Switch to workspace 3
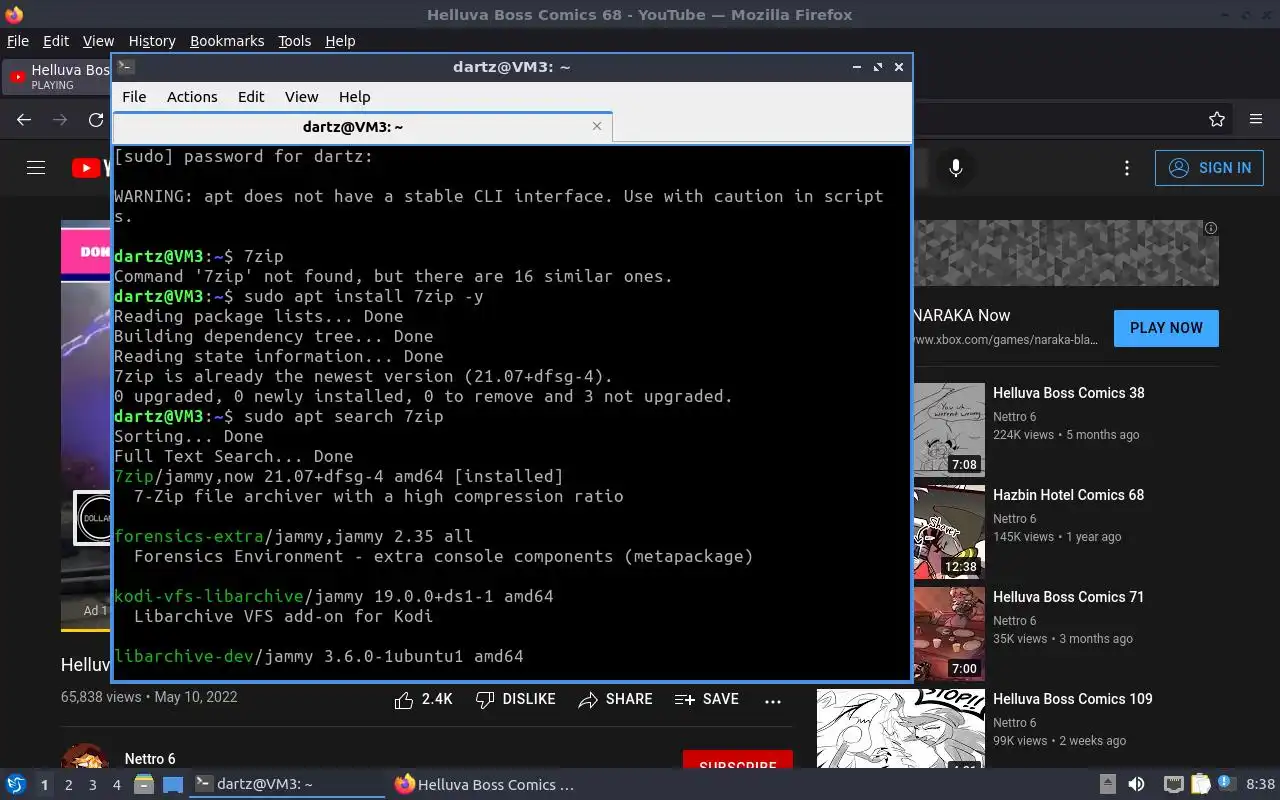The height and width of the screenshot is (800, 1280). 92,785
